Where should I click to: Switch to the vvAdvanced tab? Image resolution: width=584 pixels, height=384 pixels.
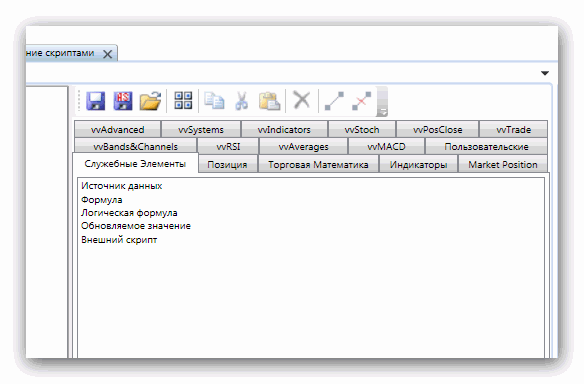(118, 130)
